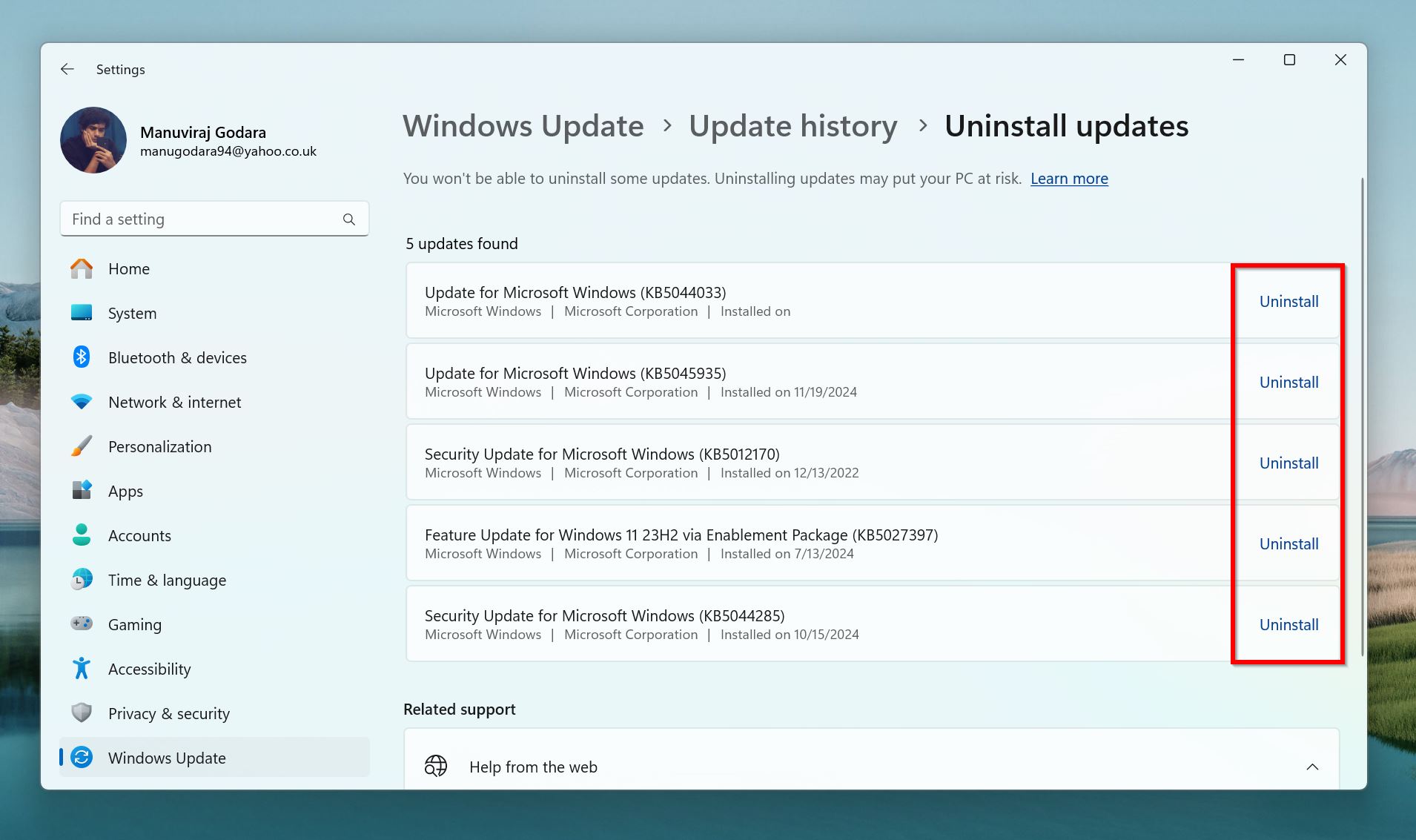Click the Network wifi icon
The width and height of the screenshot is (1416, 840).
click(x=82, y=402)
